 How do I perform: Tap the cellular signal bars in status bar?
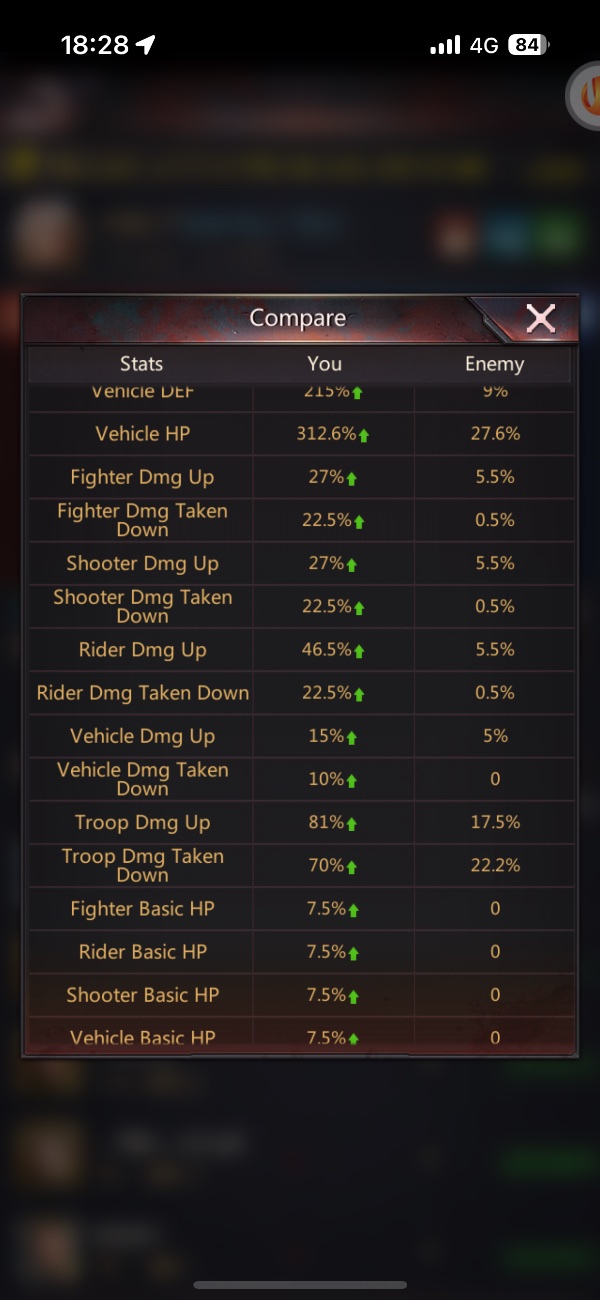click(444, 45)
